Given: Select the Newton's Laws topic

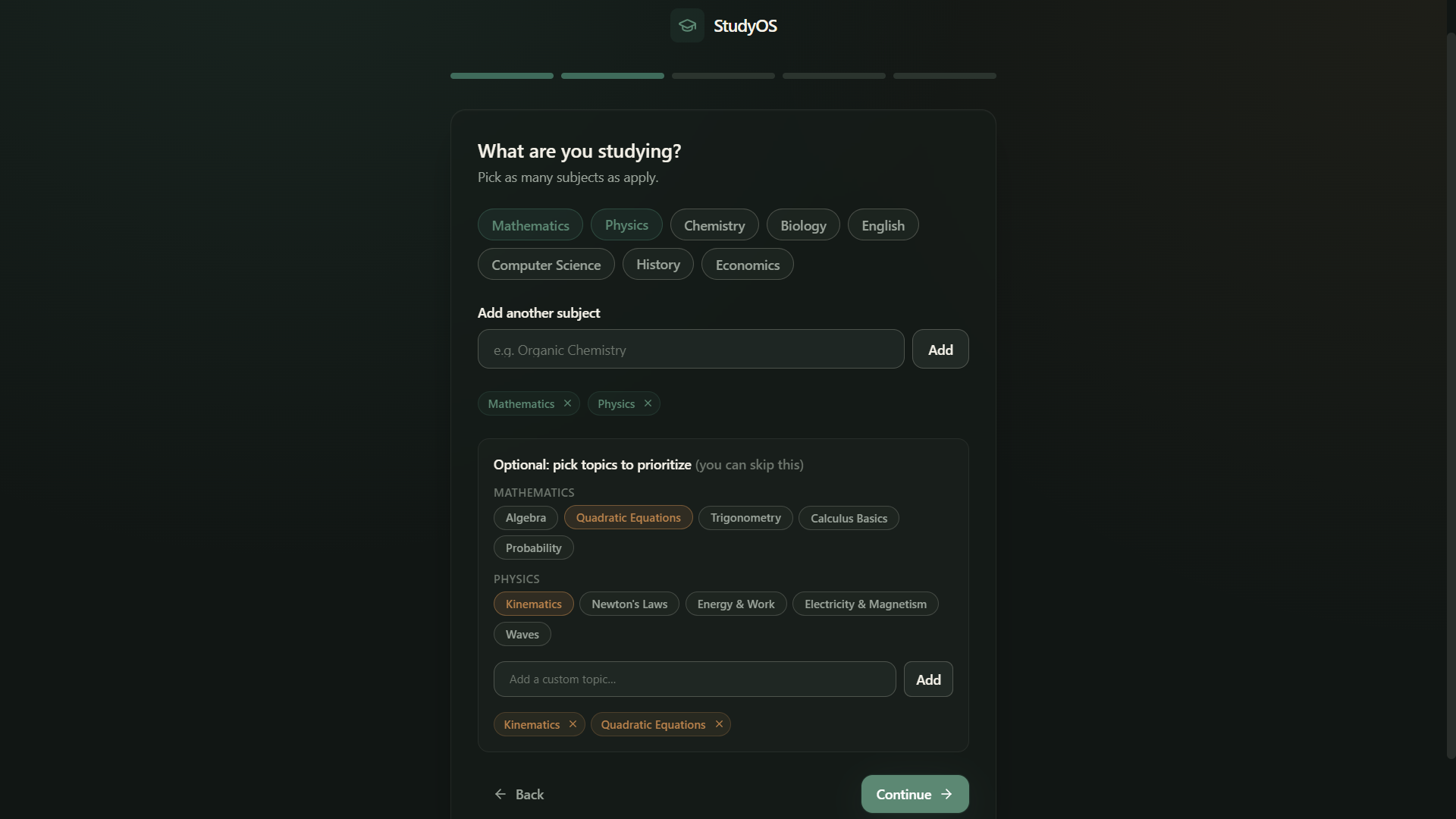Looking at the screenshot, I should coord(629,604).
